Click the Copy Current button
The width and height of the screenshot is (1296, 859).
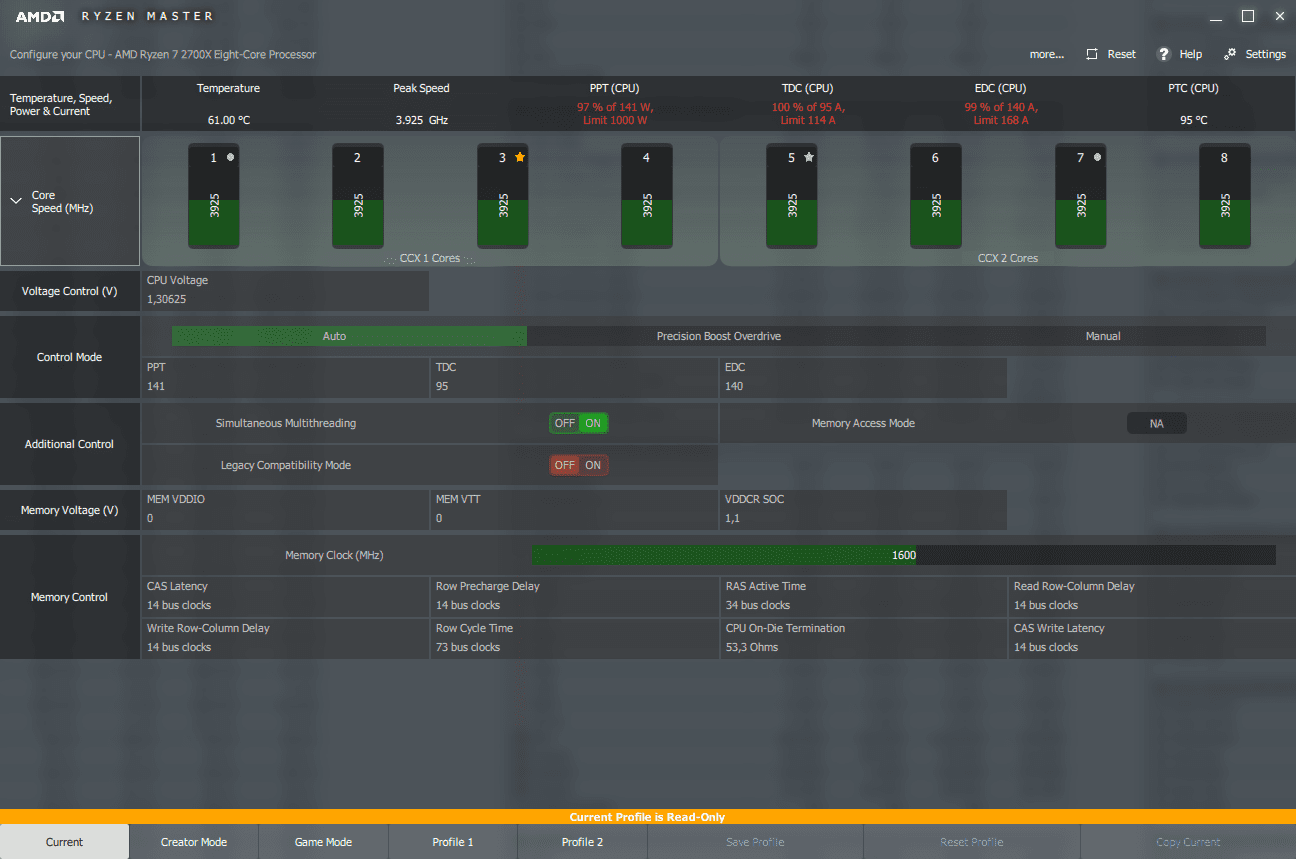click(1188, 842)
